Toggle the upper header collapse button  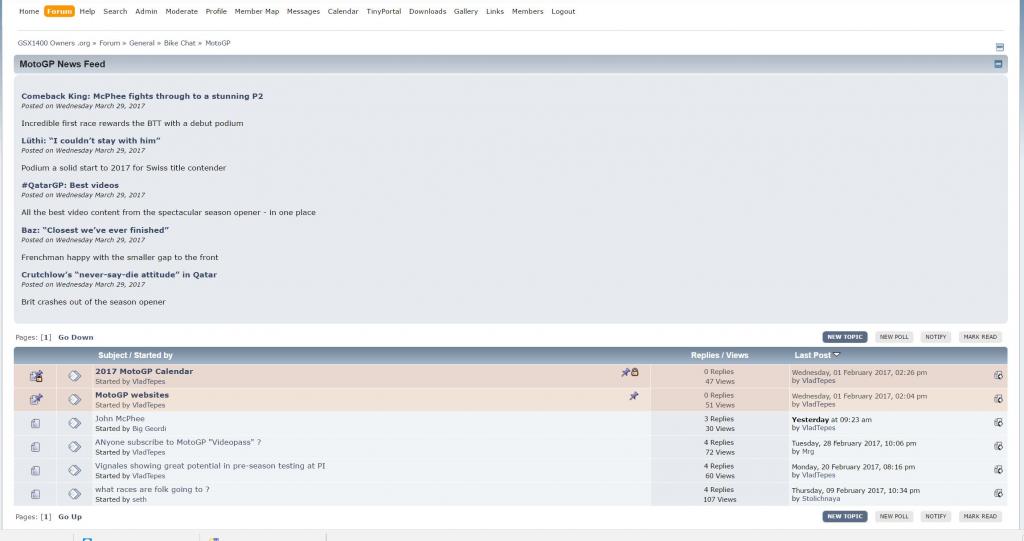[999, 47]
